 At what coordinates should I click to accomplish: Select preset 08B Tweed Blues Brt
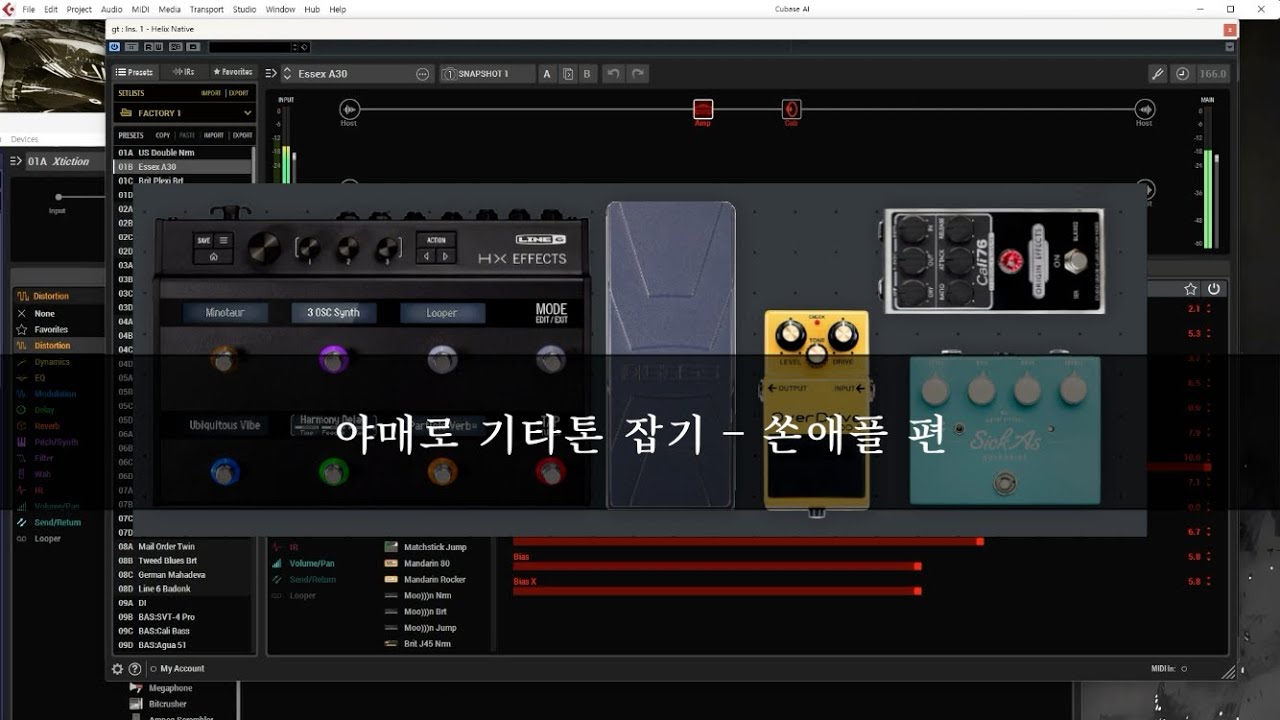click(183, 561)
